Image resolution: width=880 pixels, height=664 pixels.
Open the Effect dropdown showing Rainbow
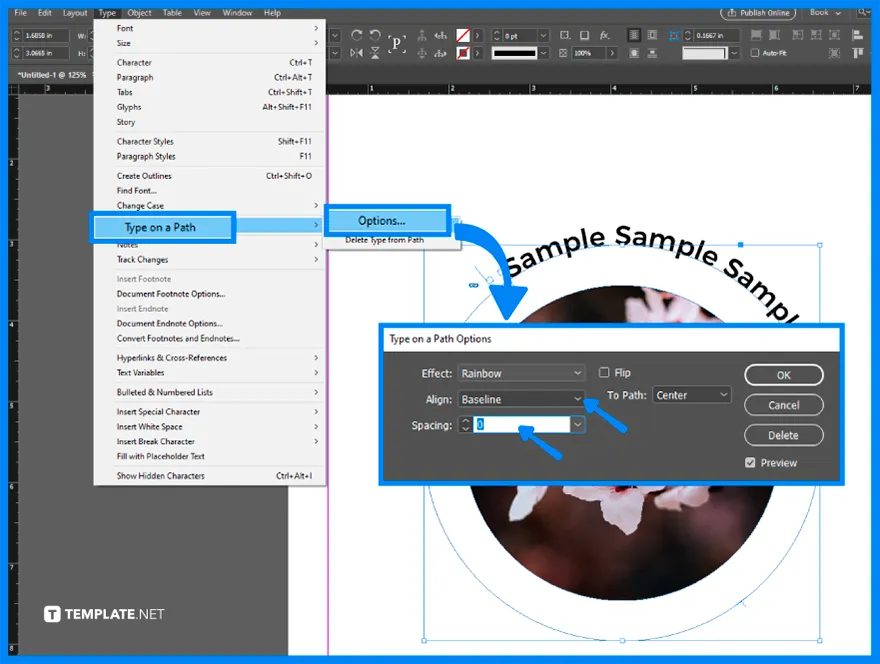click(521, 372)
